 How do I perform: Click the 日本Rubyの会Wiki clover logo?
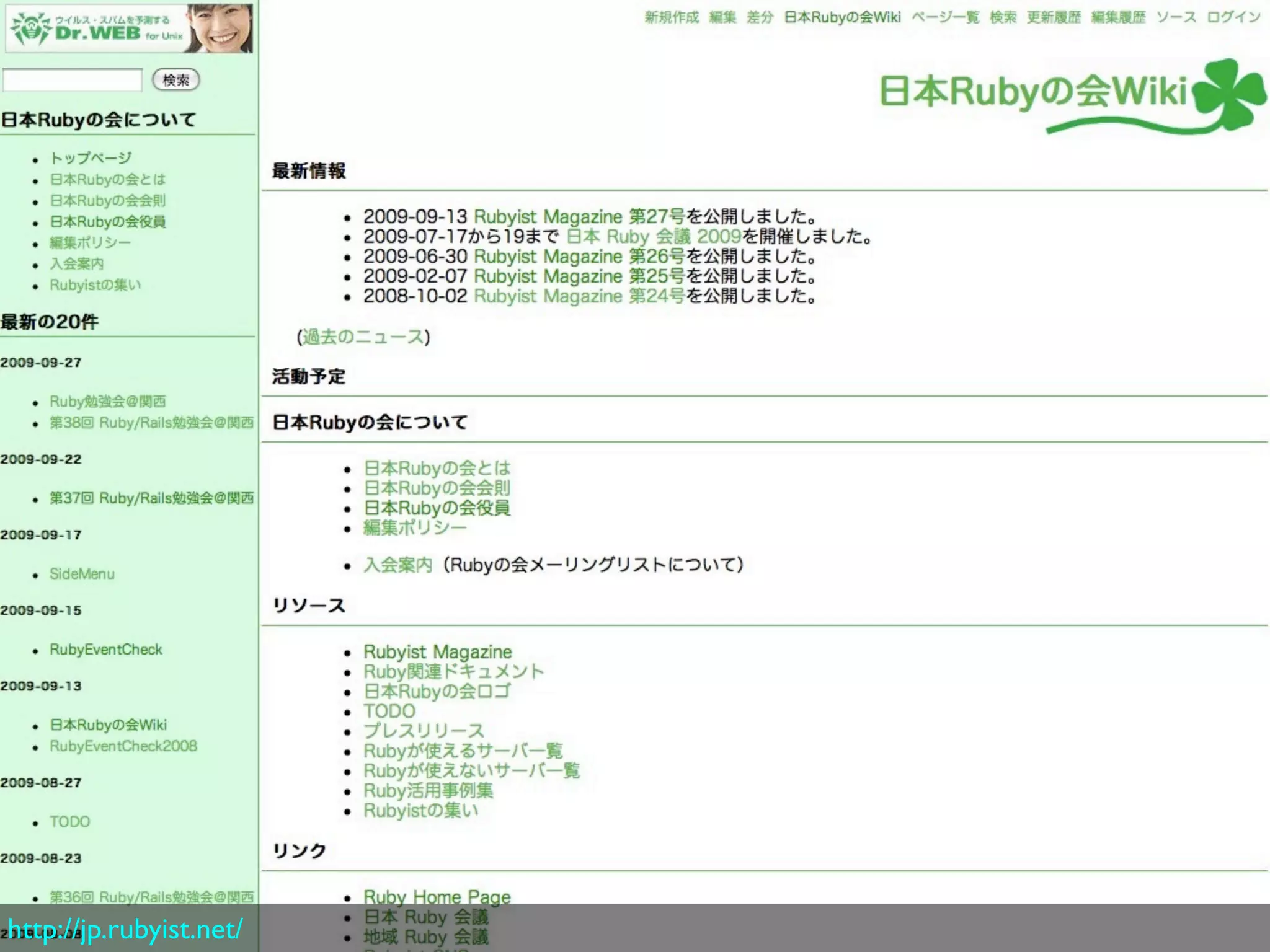click(1073, 96)
